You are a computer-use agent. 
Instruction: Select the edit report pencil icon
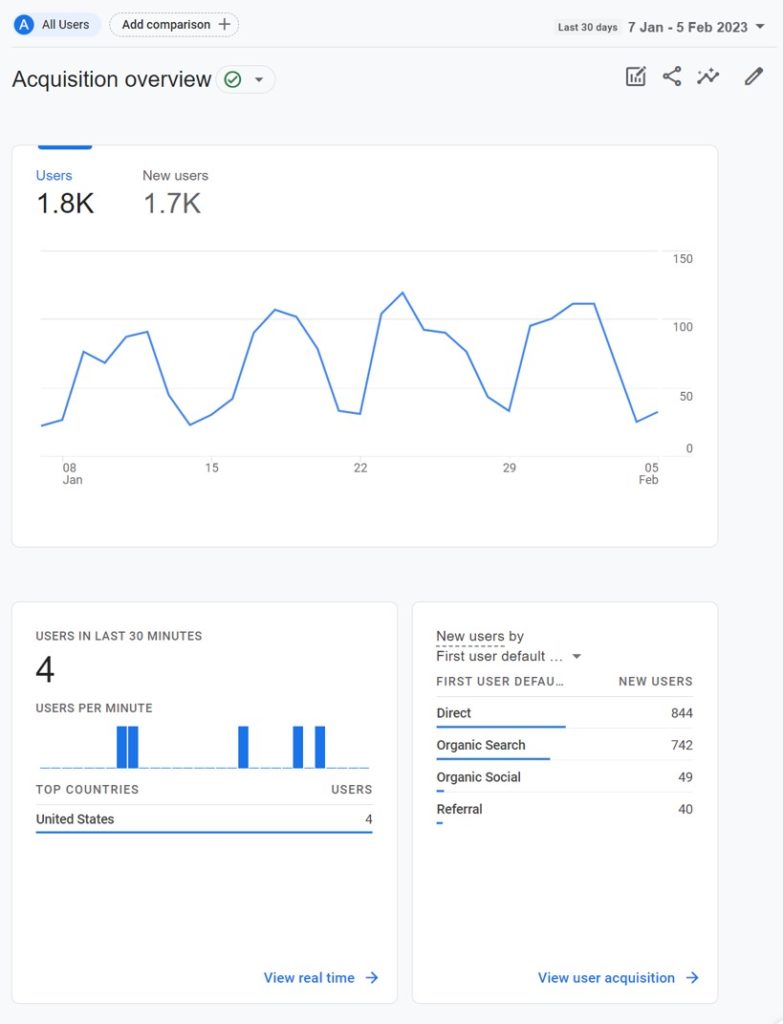[x=752, y=76]
